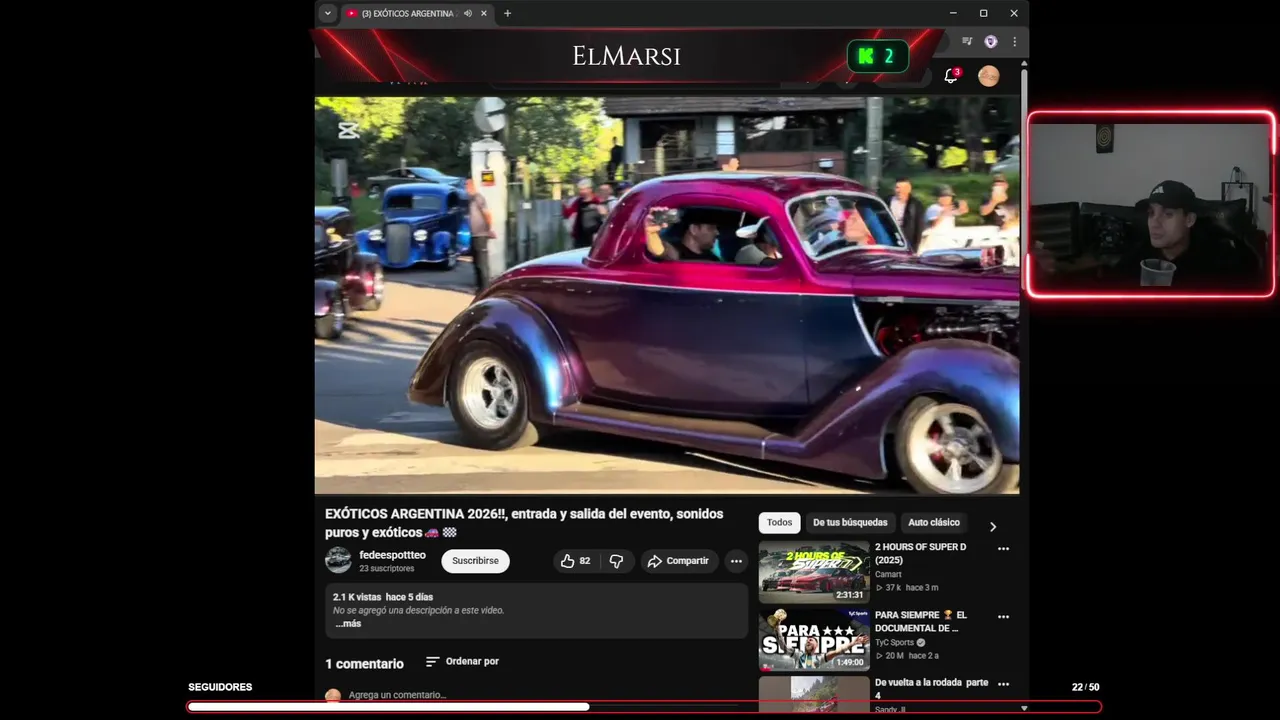Open the Ordenar por sort dropdown
The width and height of the screenshot is (1280, 720).
462,661
